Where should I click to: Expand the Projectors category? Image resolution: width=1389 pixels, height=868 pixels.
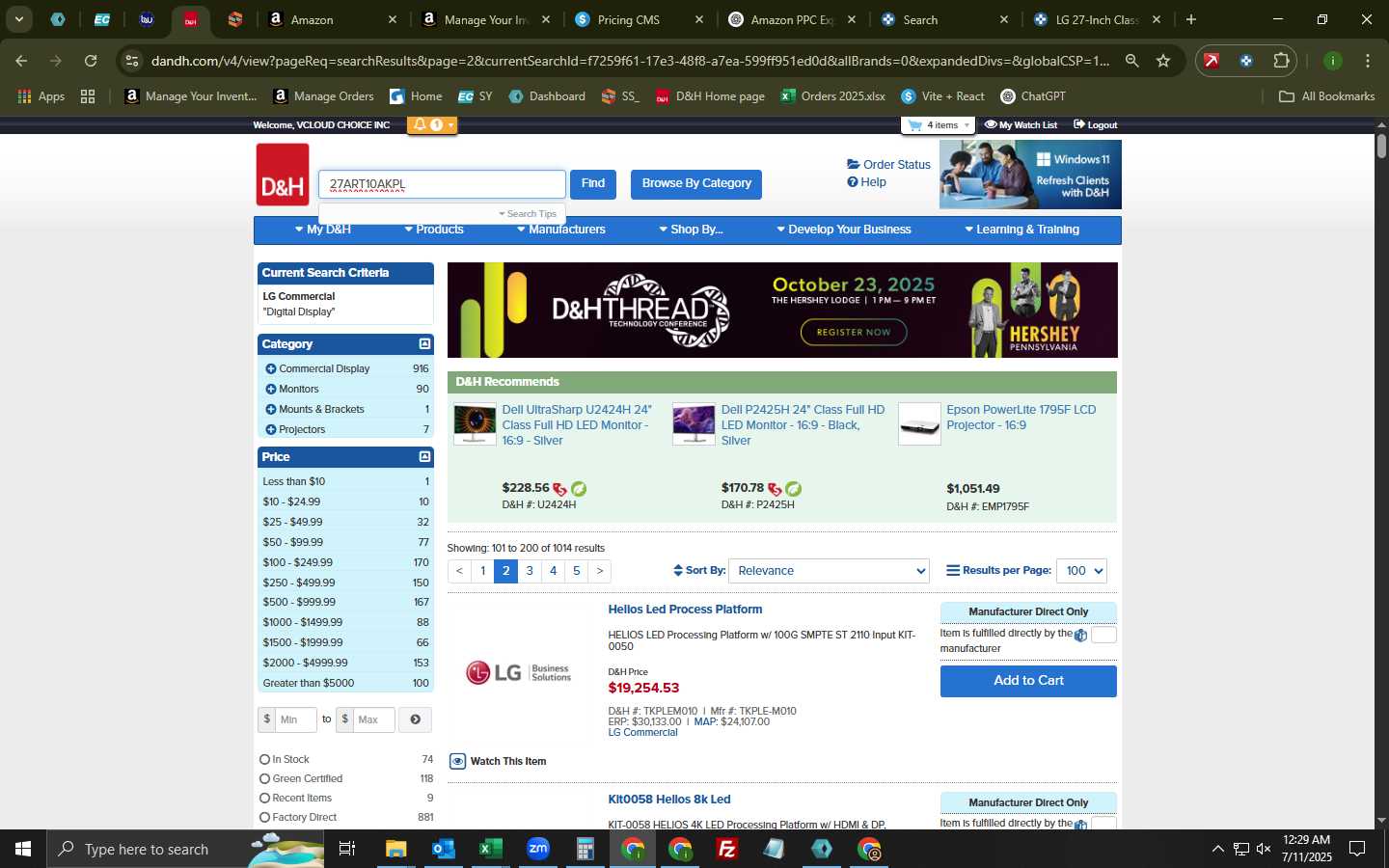coord(271,430)
